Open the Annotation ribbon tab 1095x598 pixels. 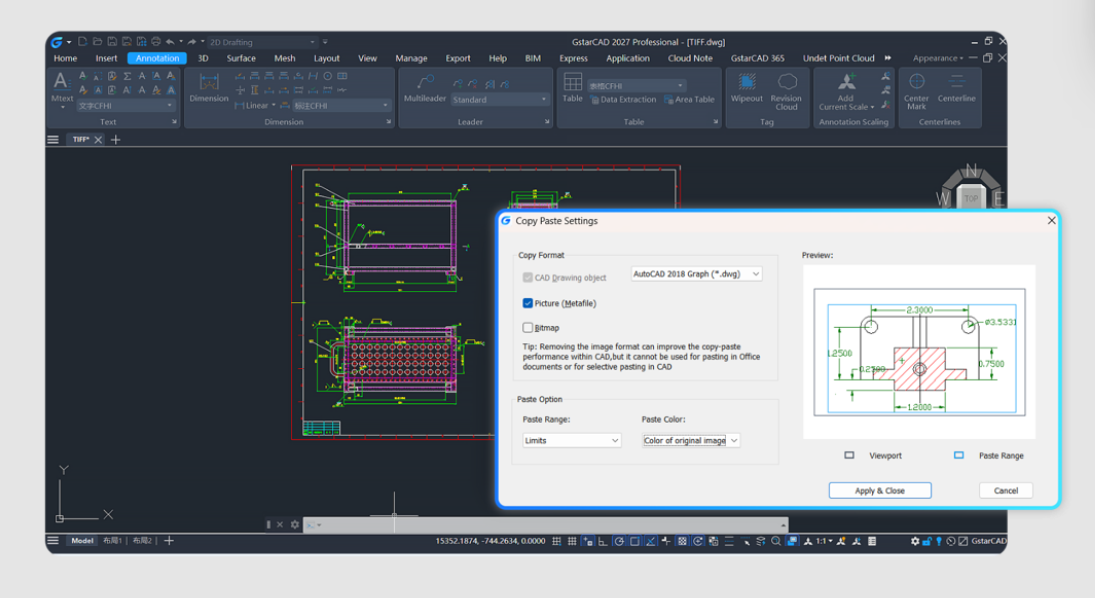tap(157, 58)
